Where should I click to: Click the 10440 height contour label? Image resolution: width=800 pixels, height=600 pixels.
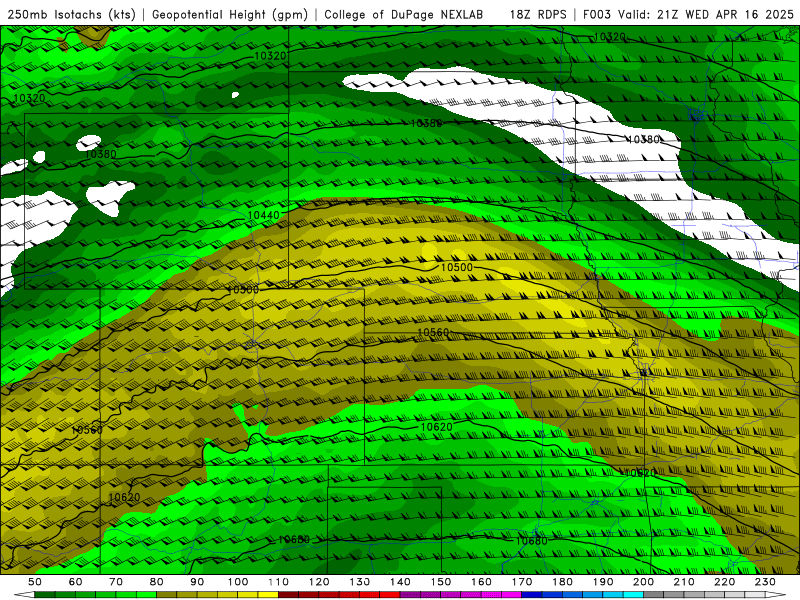click(x=263, y=215)
